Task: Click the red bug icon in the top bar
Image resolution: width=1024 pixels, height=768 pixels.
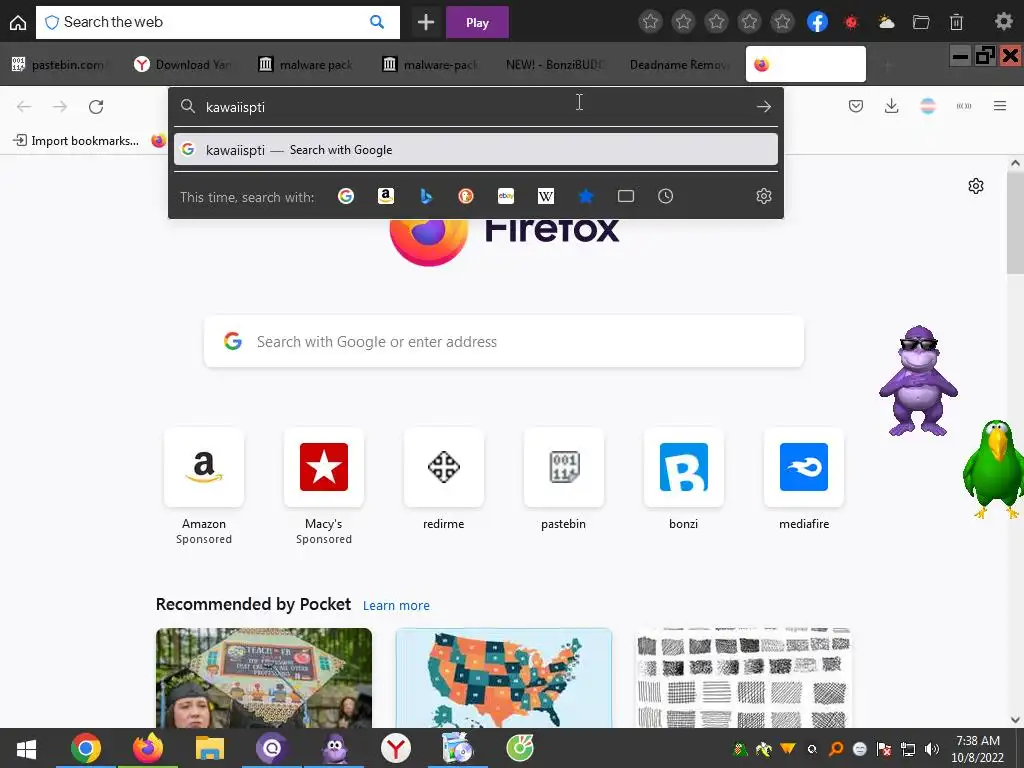Action: point(851,22)
